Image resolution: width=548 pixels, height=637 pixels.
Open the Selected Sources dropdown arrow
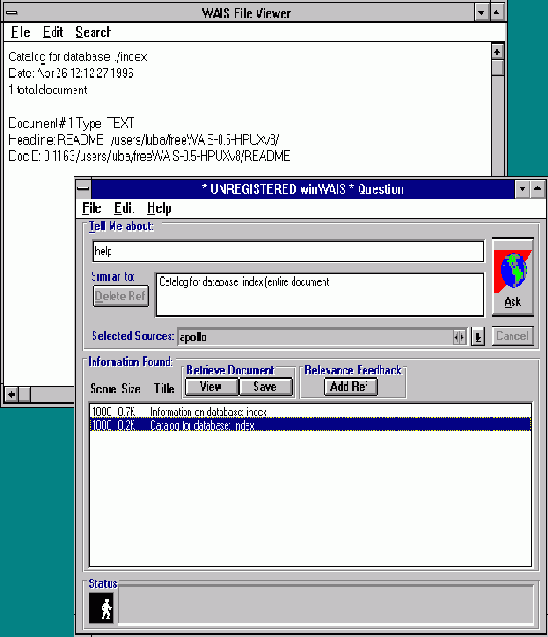(x=478, y=337)
